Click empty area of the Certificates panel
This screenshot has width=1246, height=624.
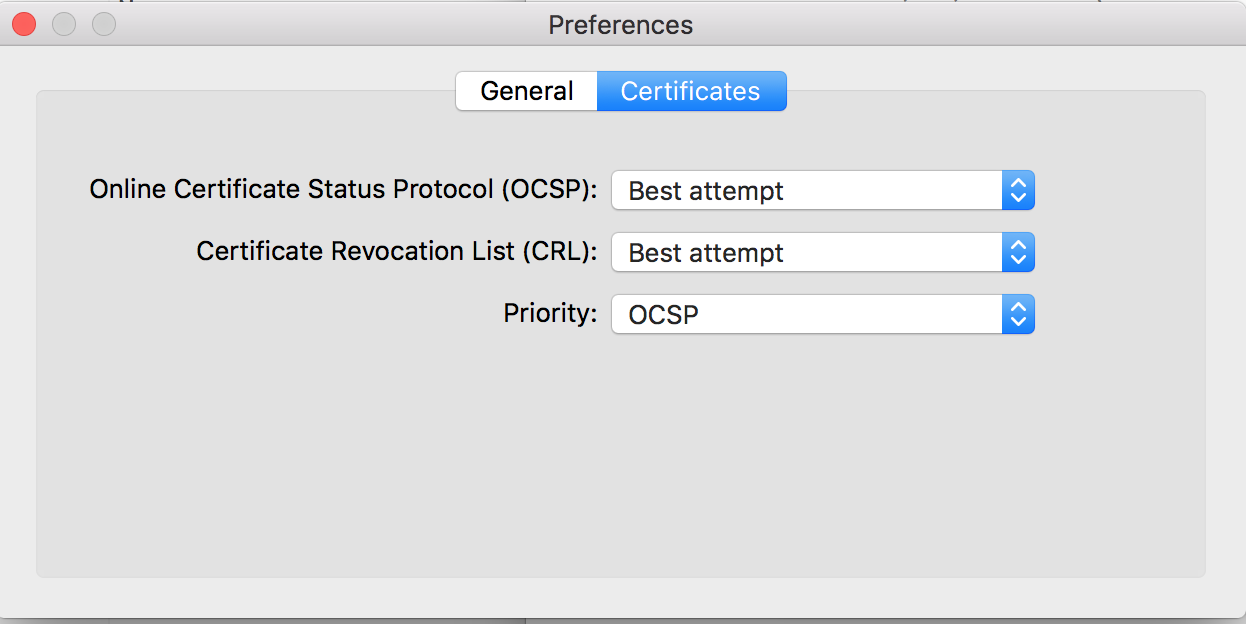(x=620, y=460)
